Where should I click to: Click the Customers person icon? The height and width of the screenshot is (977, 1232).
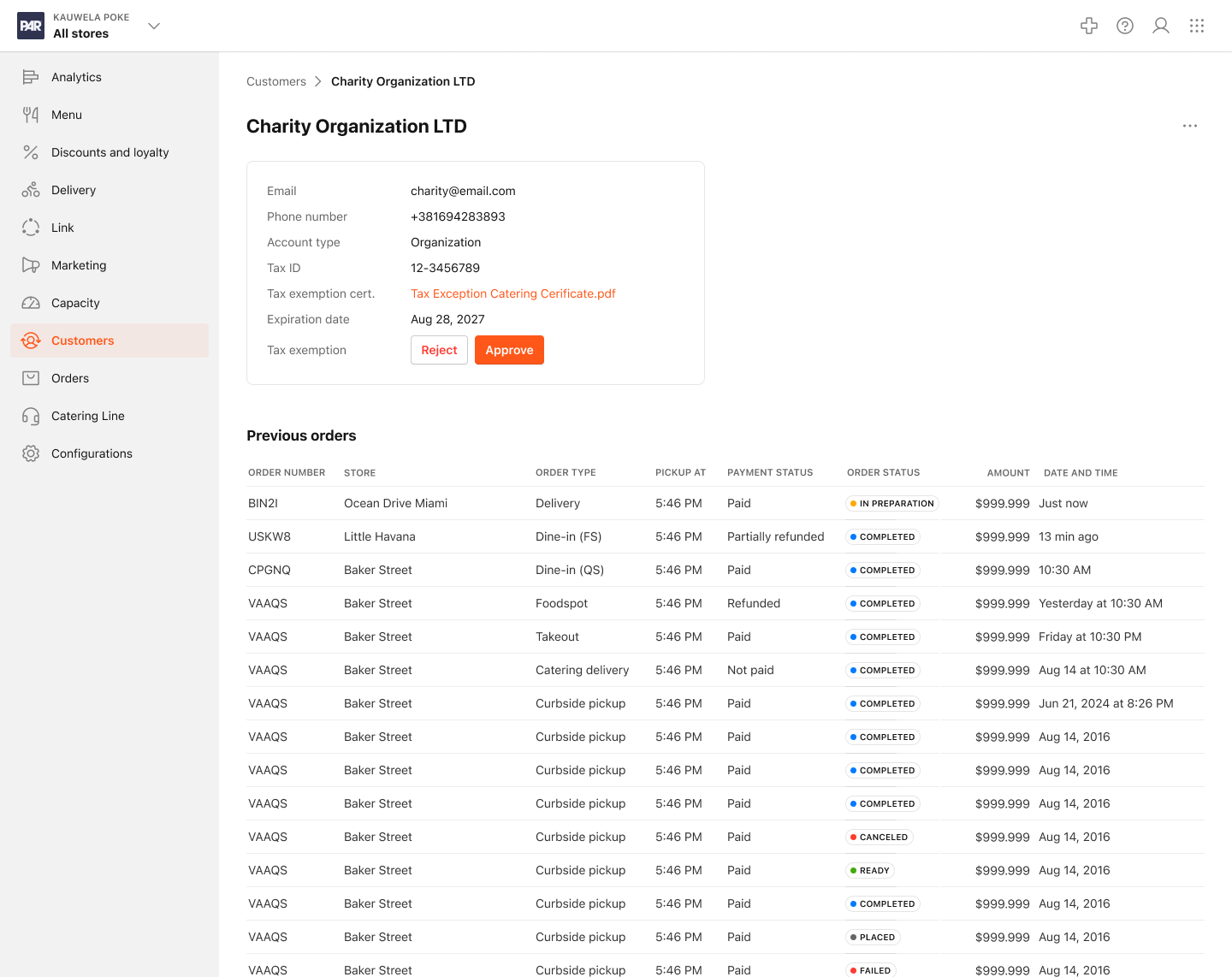click(31, 340)
